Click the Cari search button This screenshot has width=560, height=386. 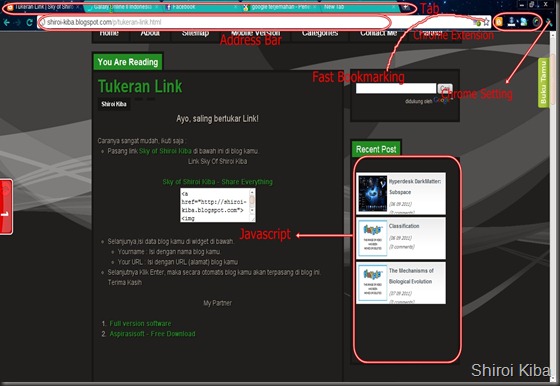pos(445,88)
